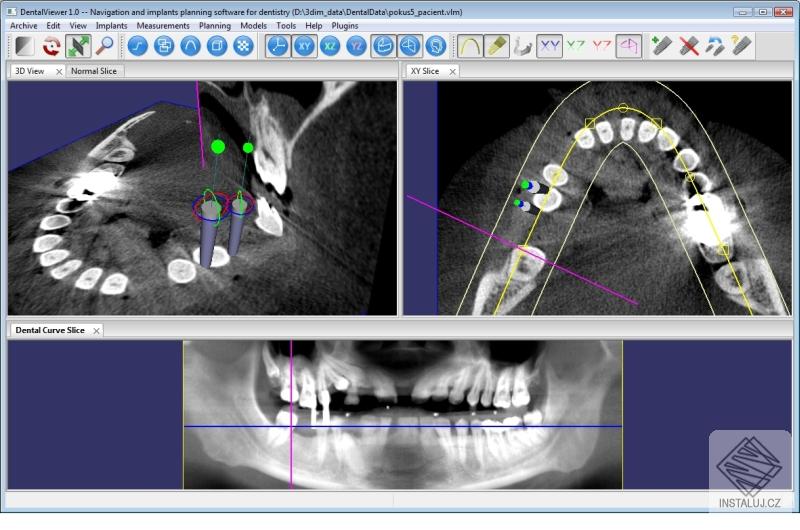This screenshot has height=530, width=800.
Task: Click the grayscale density window toolbar icon
Action: tap(24, 46)
